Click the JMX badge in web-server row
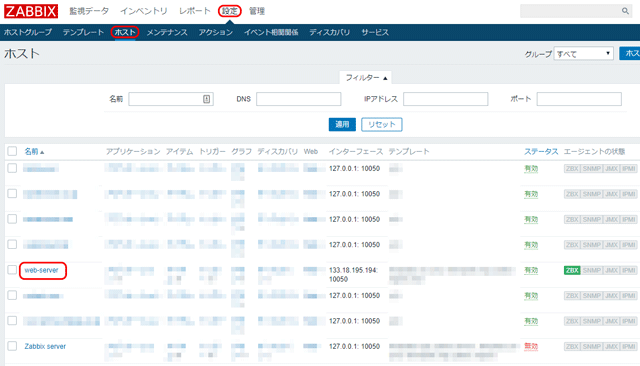Screen dimensions: 640x366 [611, 270]
